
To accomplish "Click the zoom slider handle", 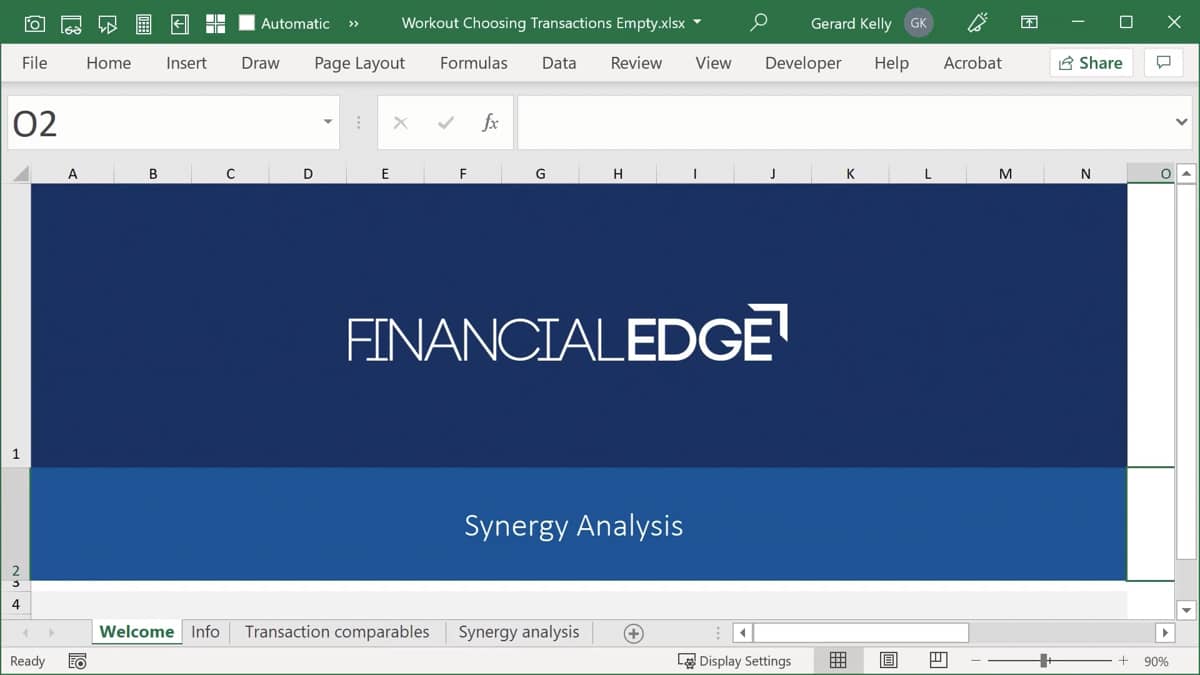I will (x=1044, y=661).
